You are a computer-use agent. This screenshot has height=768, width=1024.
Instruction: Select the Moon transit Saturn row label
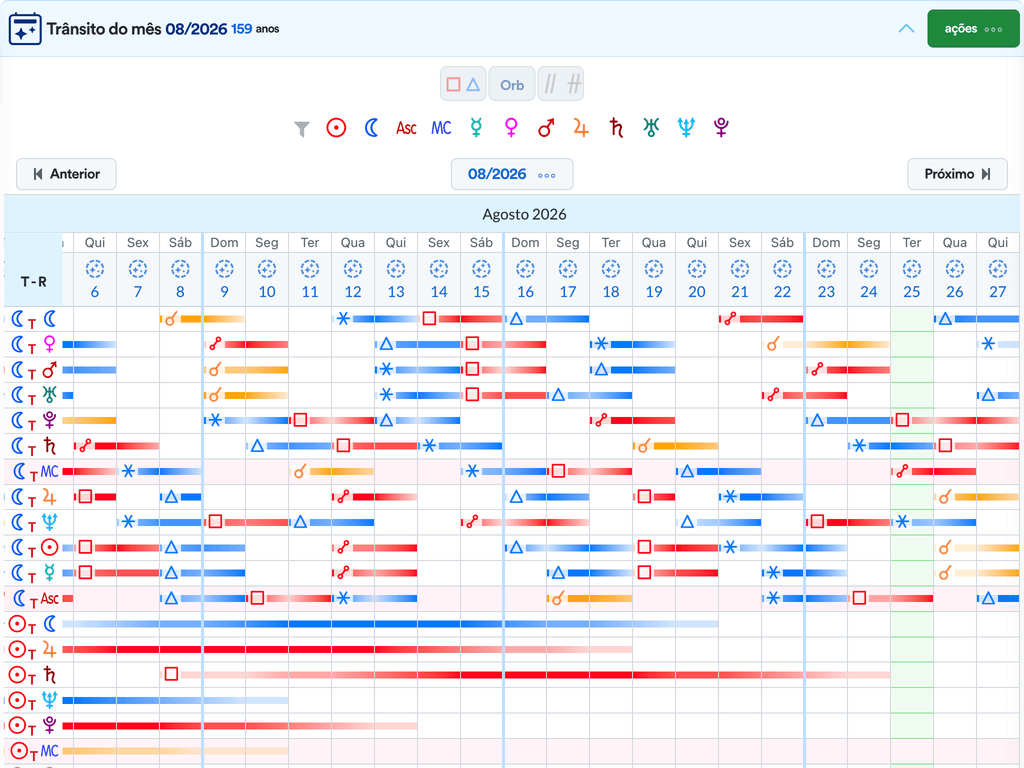point(33,447)
